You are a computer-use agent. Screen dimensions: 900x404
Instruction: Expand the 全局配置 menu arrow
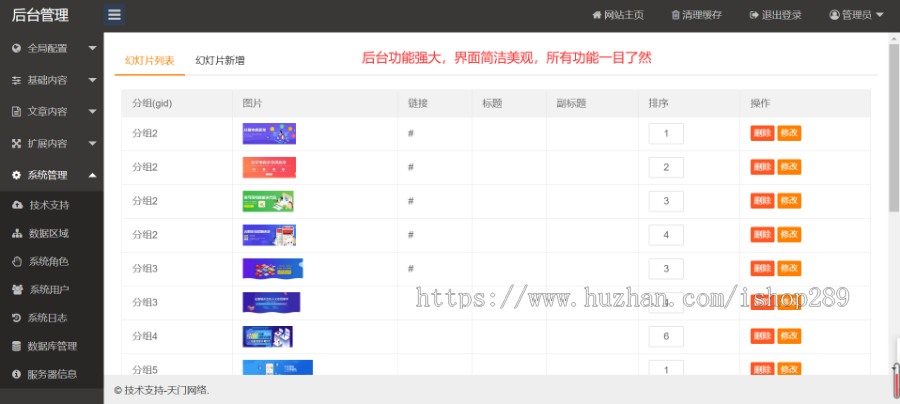[x=92, y=49]
